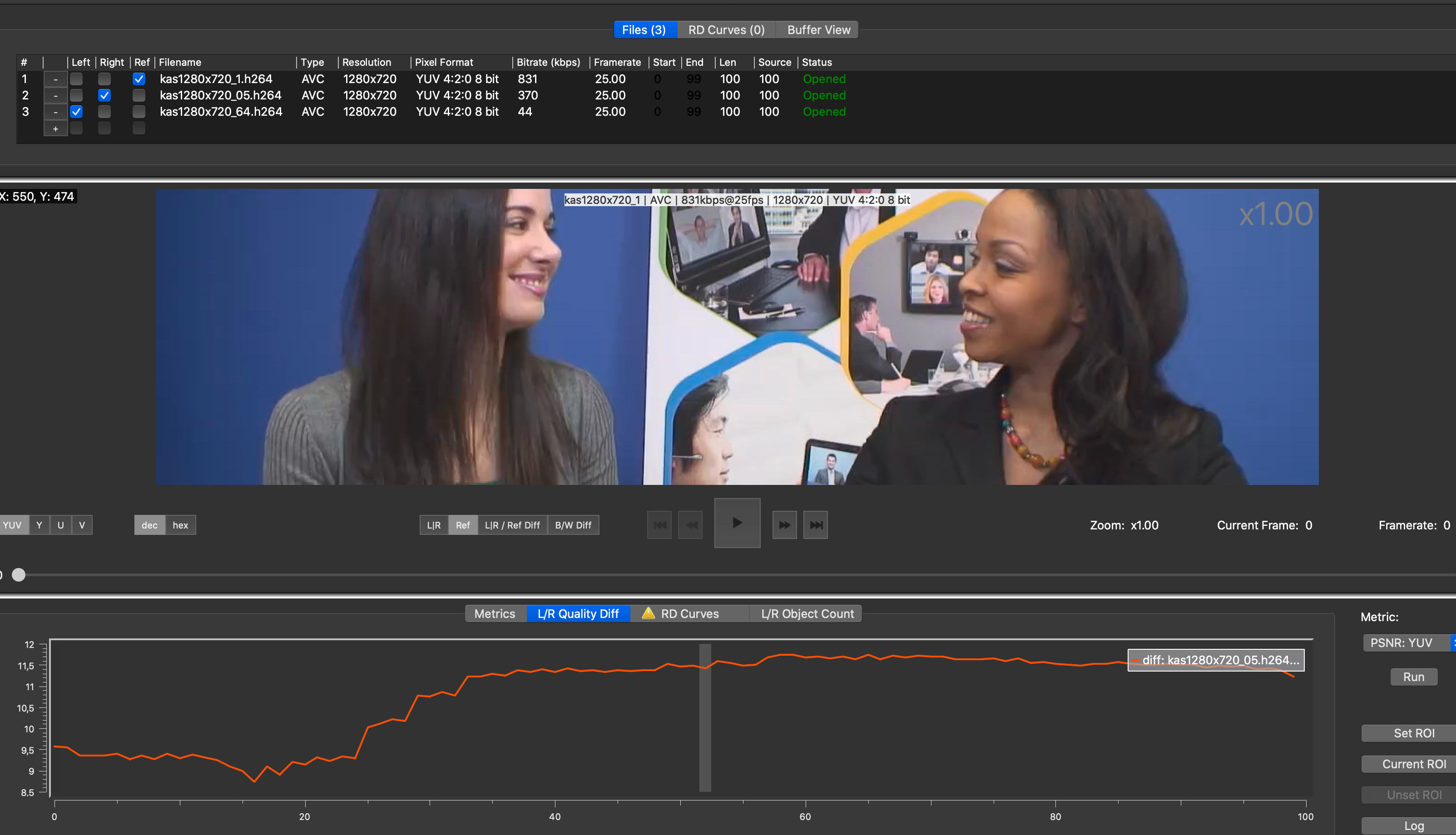Click the Set ROI button
Viewport: 1456px width, 835px height.
(x=1410, y=733)
